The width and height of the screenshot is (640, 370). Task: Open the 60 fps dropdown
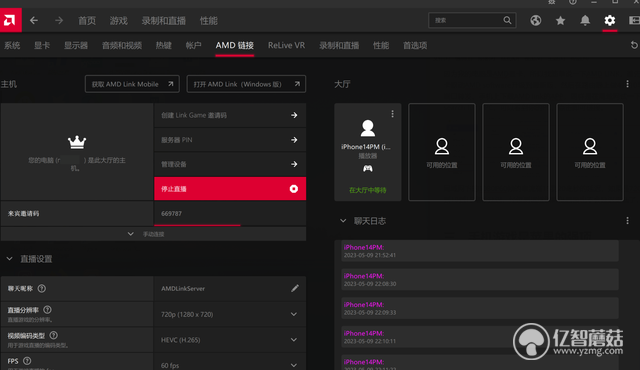[230, 362]
